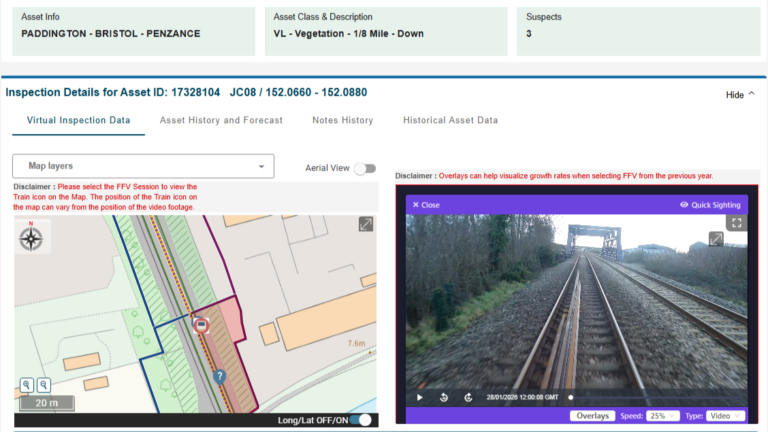Click the Overlays button

pyautogui.click(x=592, y=416)
